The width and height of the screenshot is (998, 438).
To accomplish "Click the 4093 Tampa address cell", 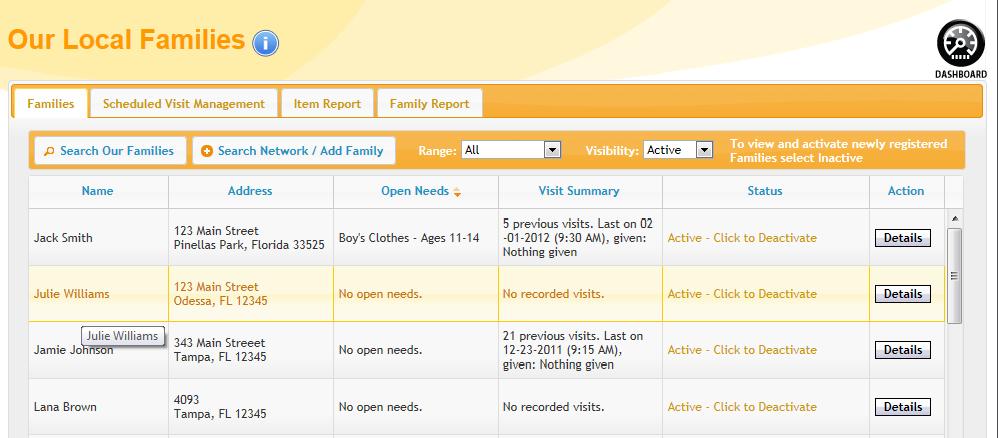I will point(251,407).
